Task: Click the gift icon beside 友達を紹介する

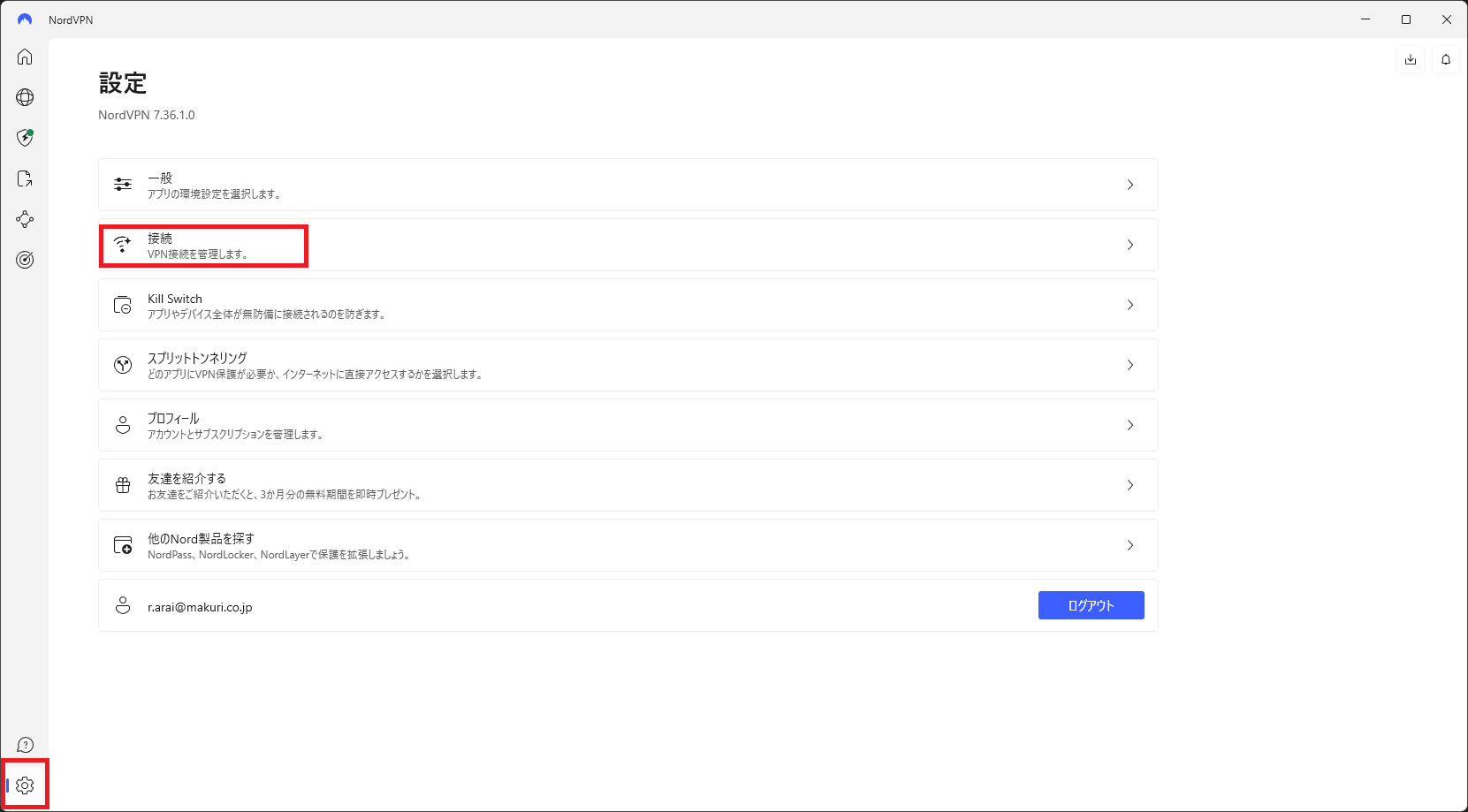Action: point(123,485)
